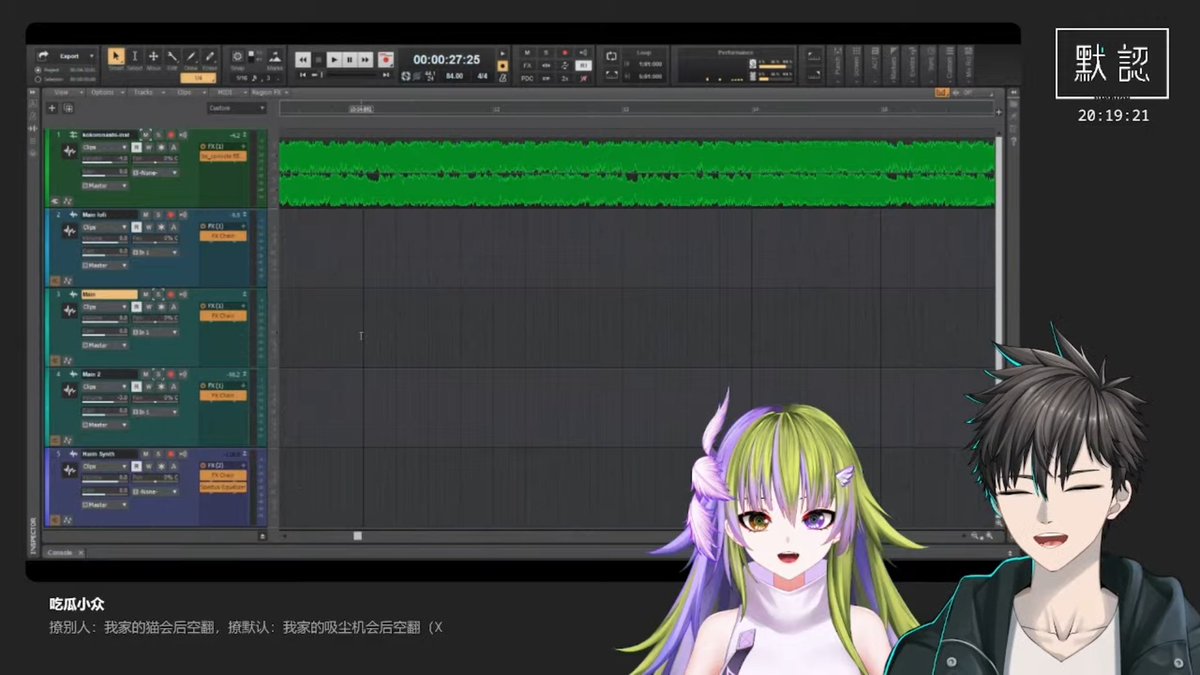Image resolution: width=1200 pixels, height=675 pixels.
Task: Rewind the transport
Action: pyautogui.click(x=303, y=60)
